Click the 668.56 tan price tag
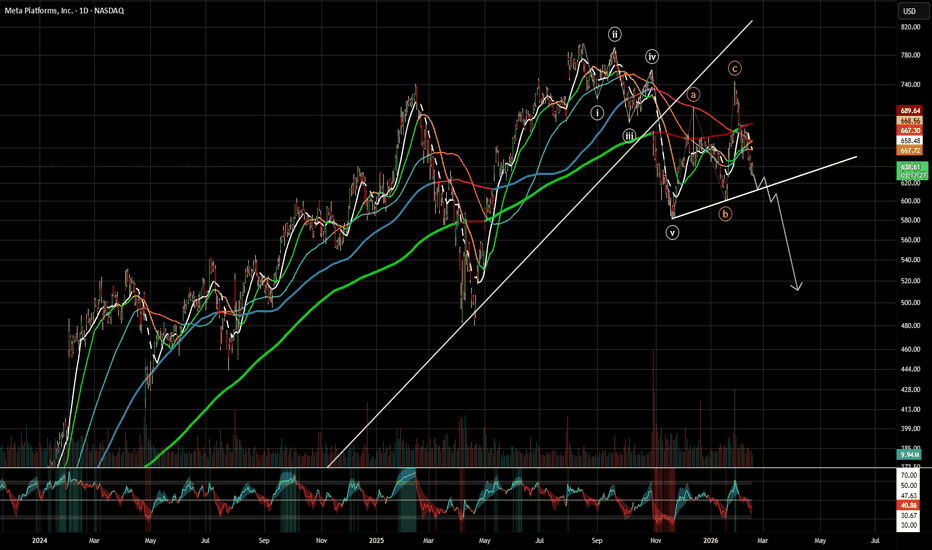The width and height of the screenshot is (932, 550). pos(910,121)
